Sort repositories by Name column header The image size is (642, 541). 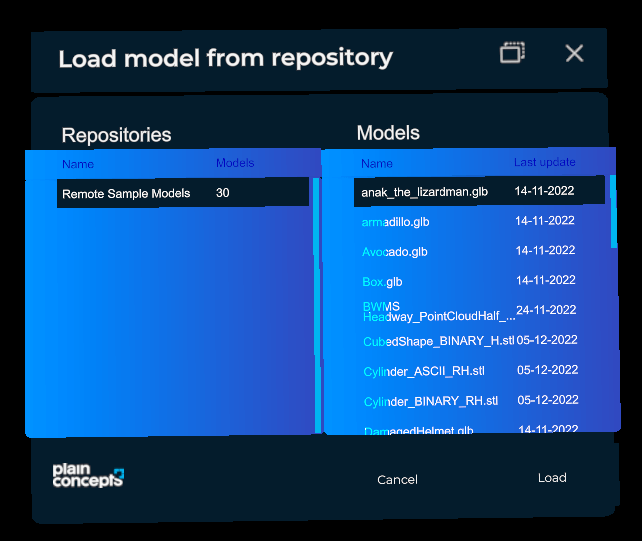click(78, 164)
